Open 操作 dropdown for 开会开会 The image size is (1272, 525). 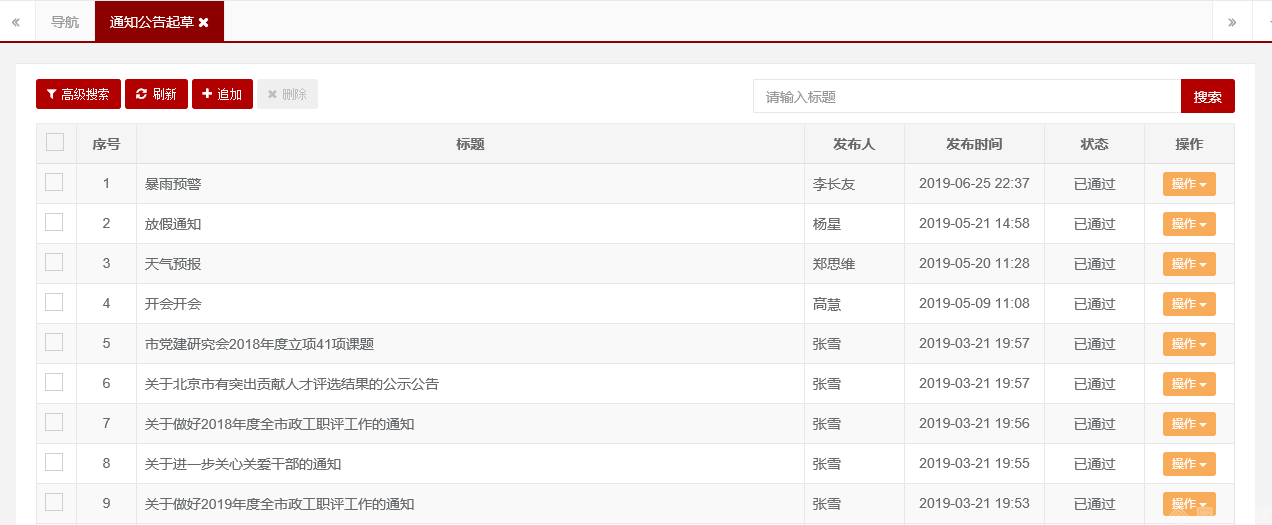[1189, 304]
